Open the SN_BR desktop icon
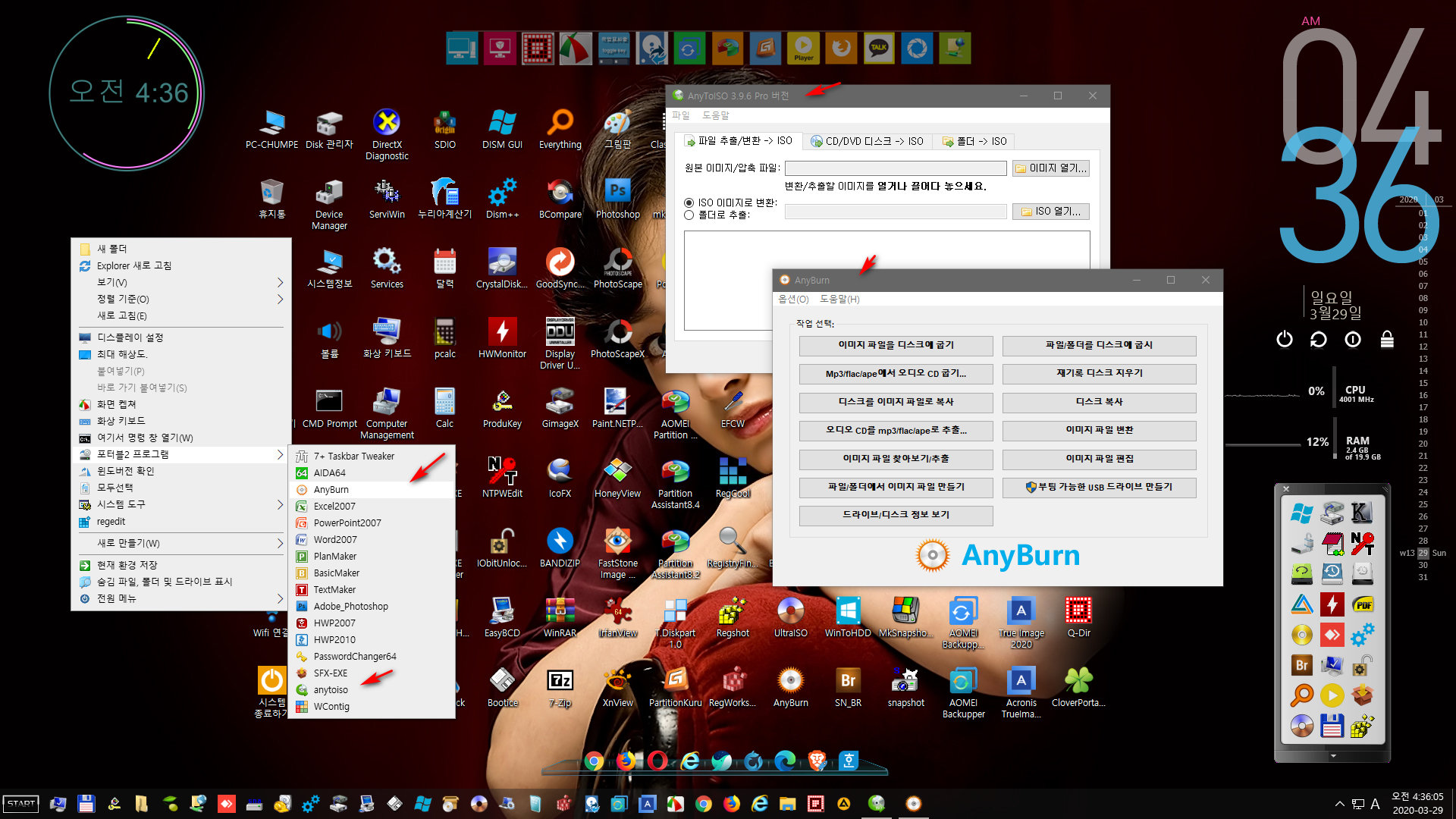This screenshot has width=1456, height=819. (x=848, y=687)
